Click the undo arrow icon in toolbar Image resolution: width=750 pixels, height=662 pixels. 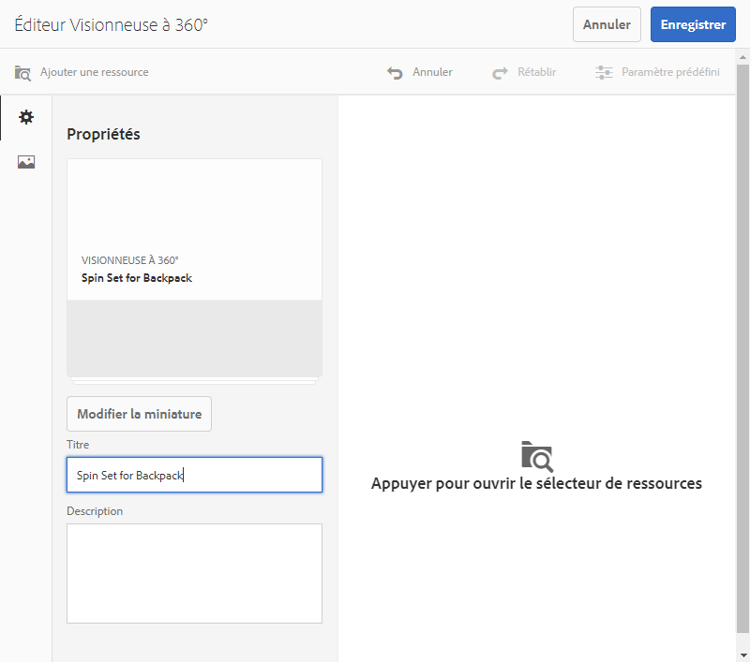tap(395, 73)
